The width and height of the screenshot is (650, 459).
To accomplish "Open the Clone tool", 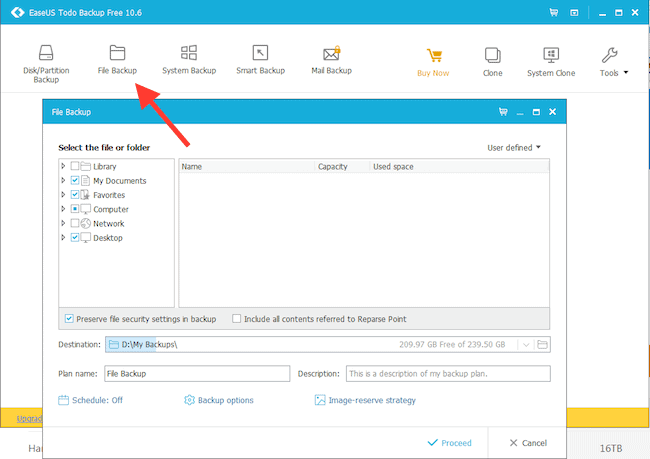I will (x=492, y=62).
